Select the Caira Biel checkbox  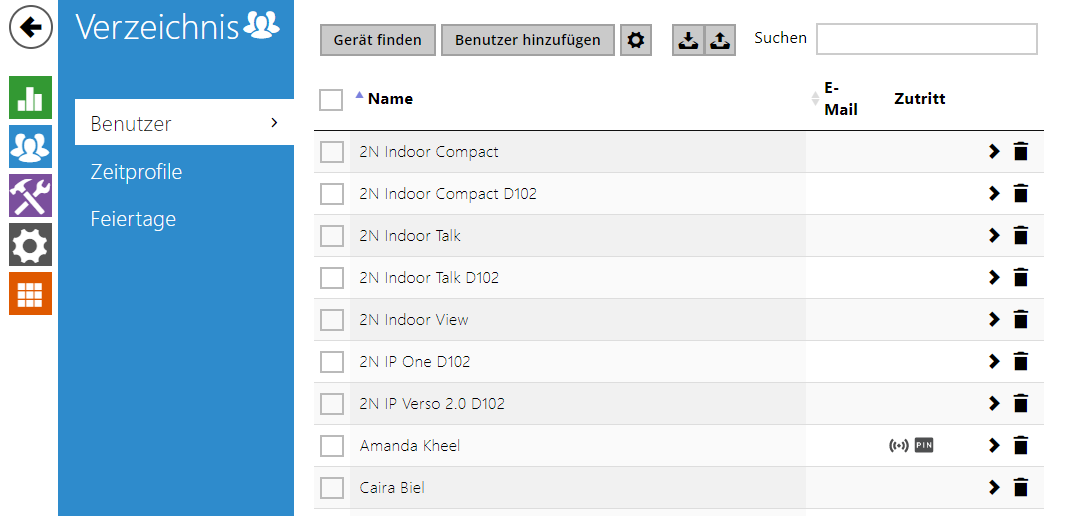[x=332, y=488]
